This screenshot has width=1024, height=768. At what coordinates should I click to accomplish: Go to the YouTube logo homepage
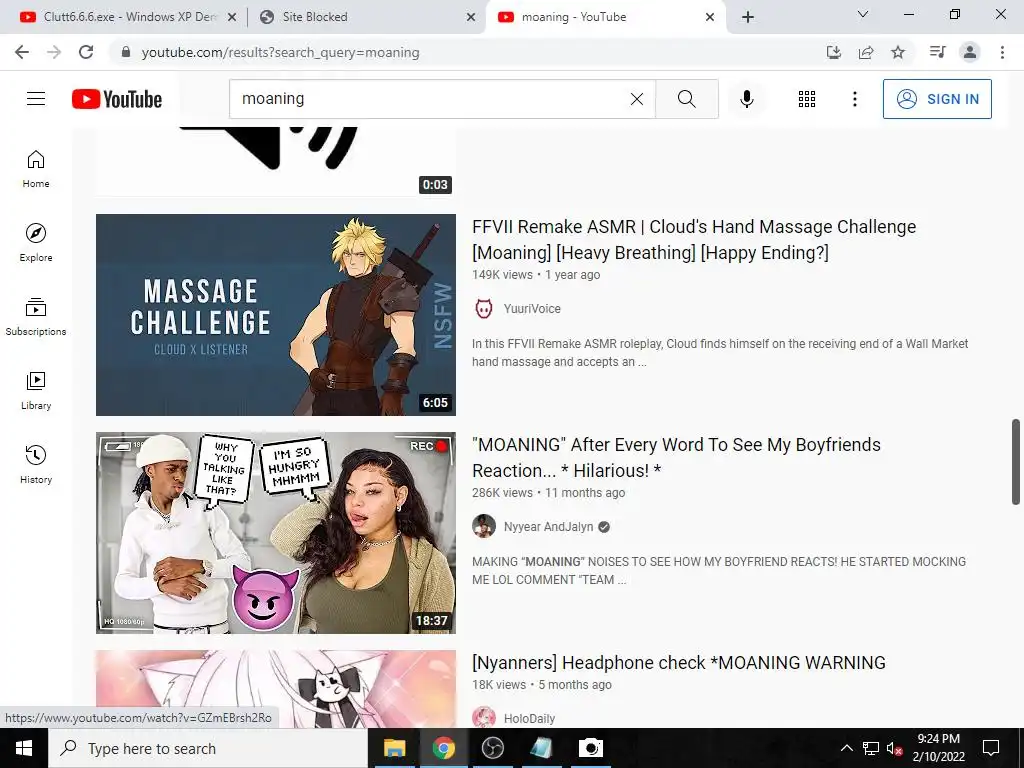point(117,99)
